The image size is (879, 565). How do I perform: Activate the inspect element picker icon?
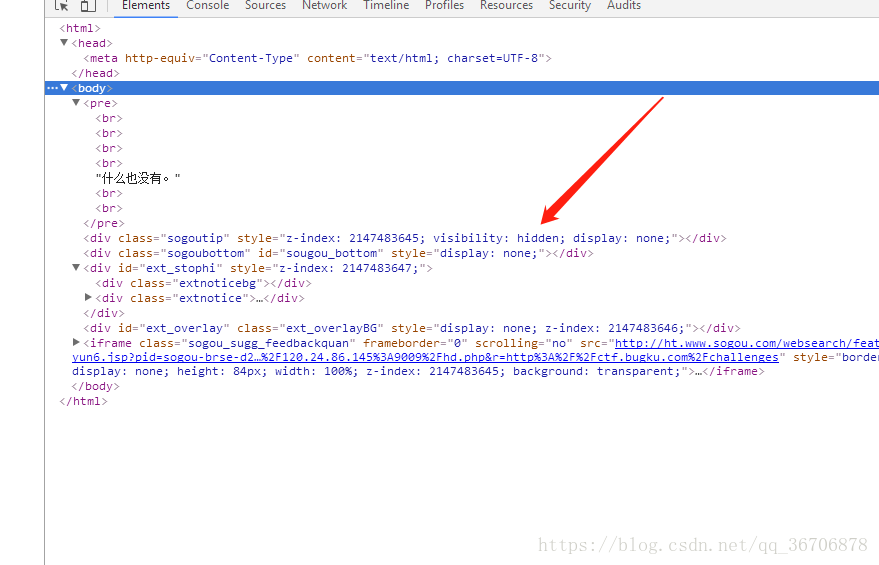61,6
